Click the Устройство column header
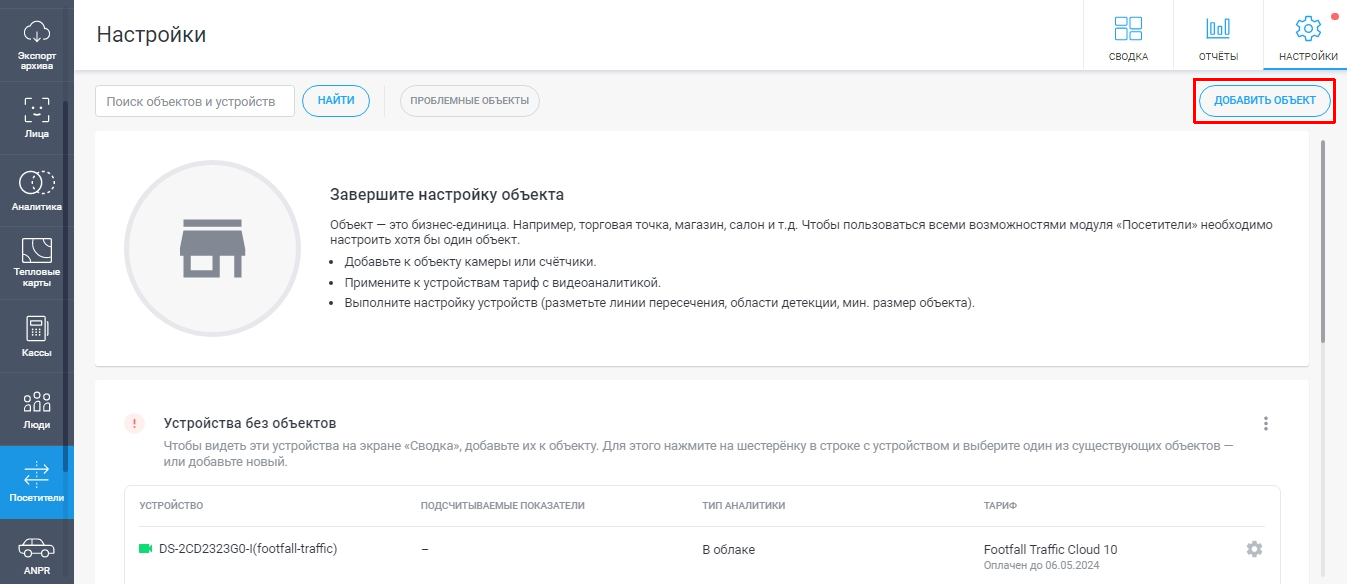 (x=171, y=506)
